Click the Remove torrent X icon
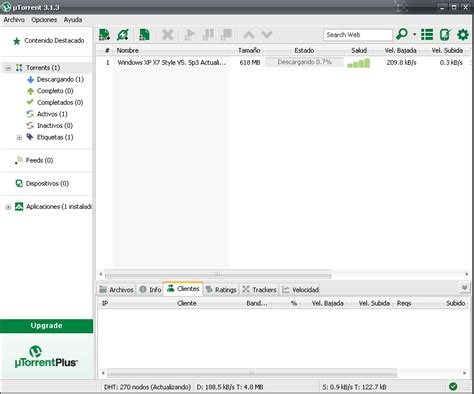 (168, 35)
